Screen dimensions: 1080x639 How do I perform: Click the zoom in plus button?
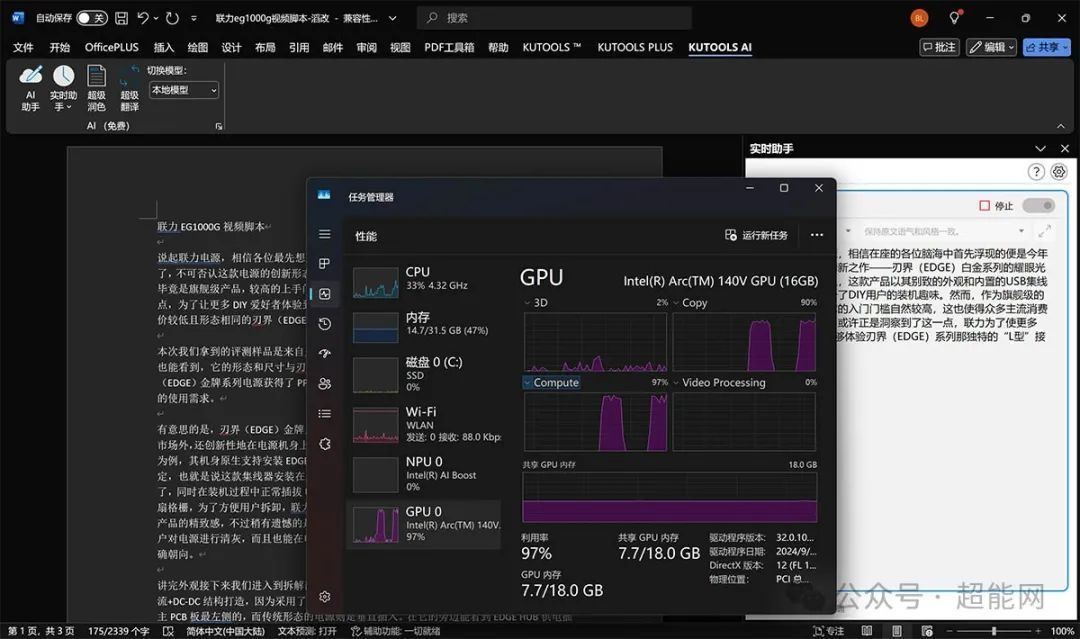point(1038,631)
